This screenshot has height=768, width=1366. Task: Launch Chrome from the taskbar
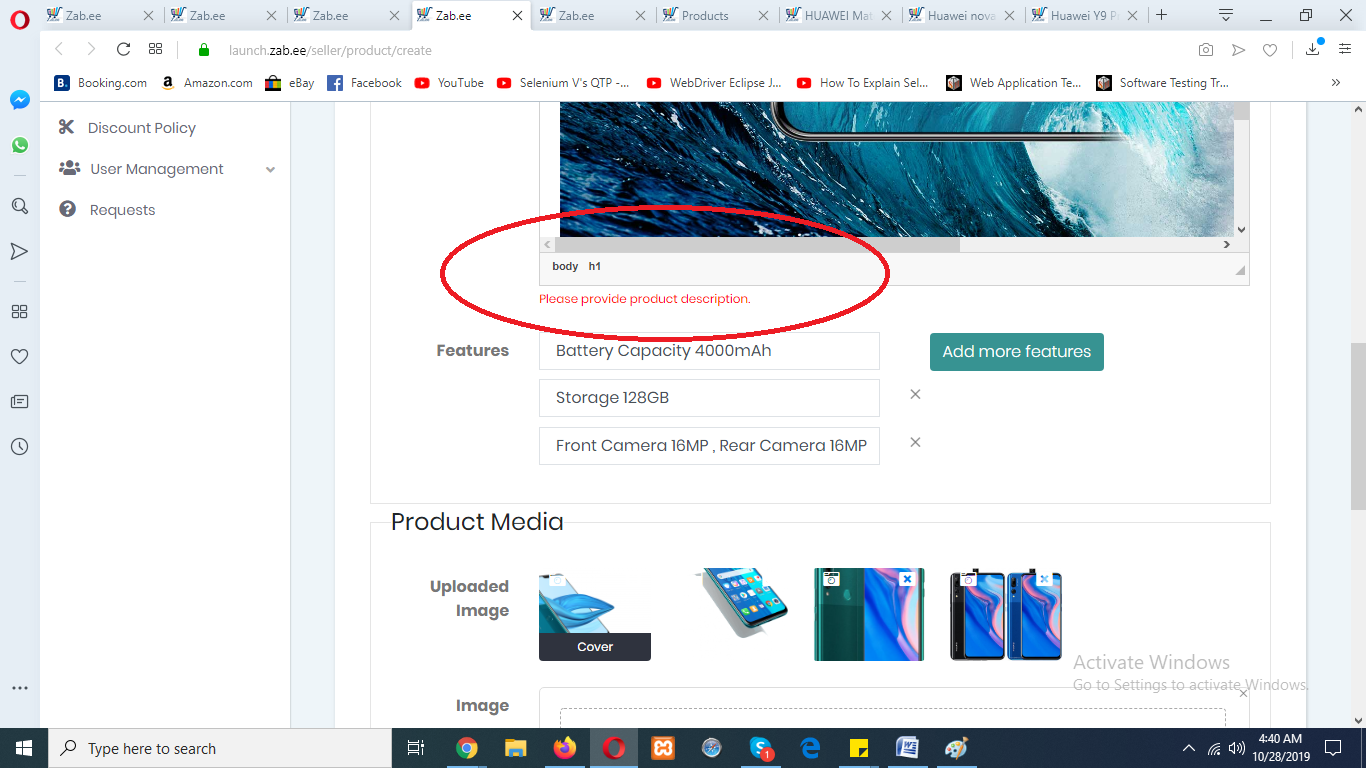point(466,748)
